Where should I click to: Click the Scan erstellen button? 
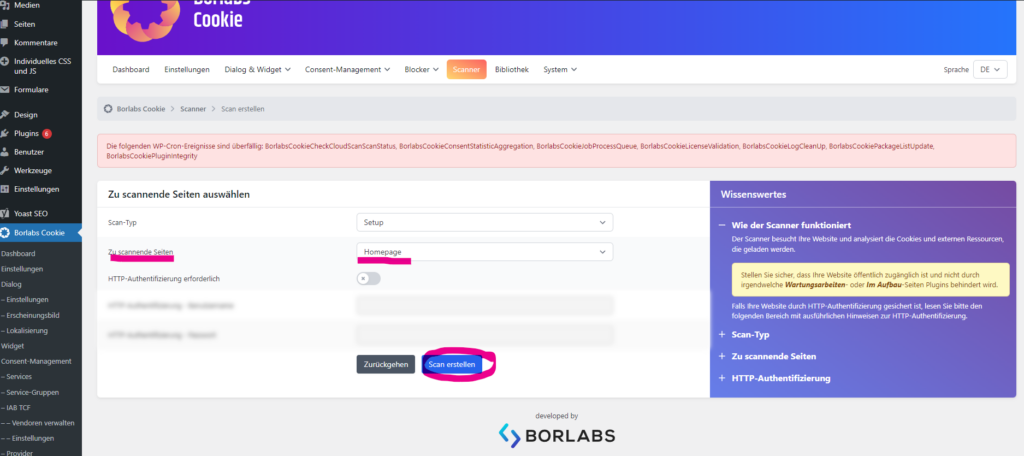[x=451, y=365]
